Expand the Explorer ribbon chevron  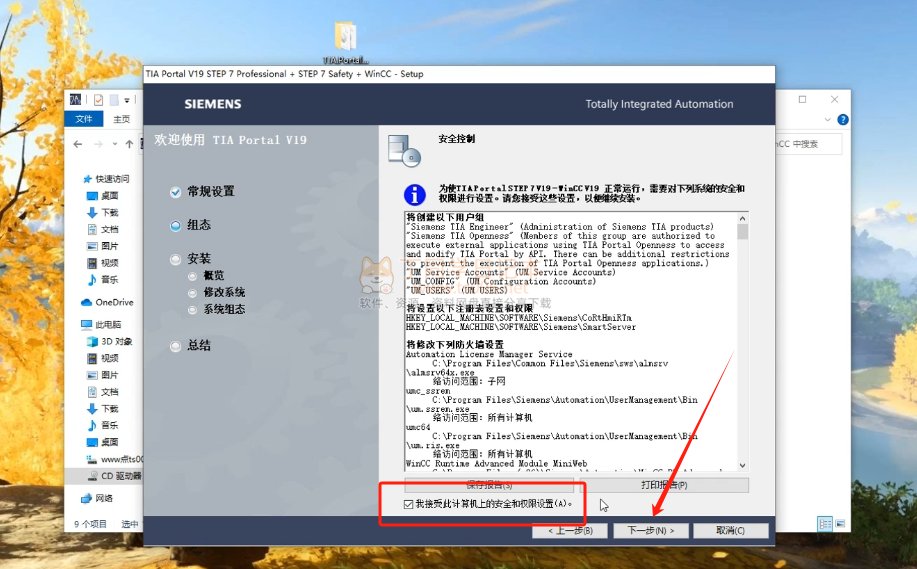[828, 119]
